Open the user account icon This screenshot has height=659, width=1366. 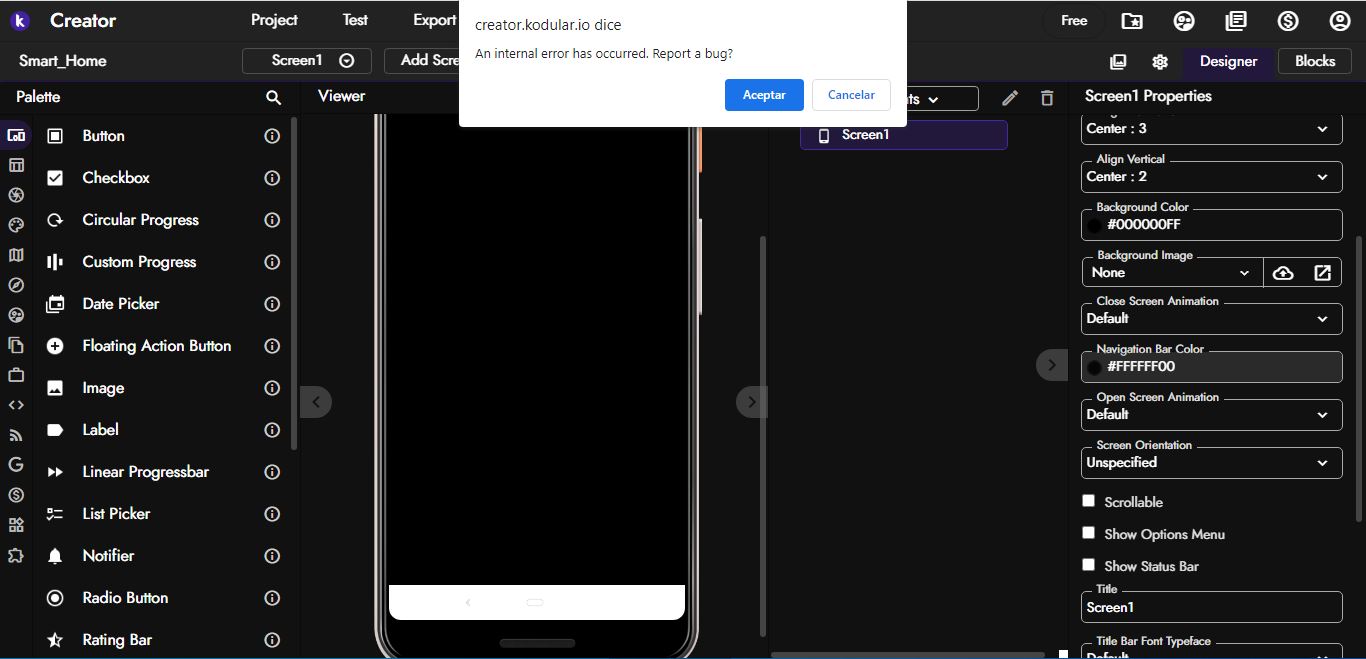pos(1340,21)
